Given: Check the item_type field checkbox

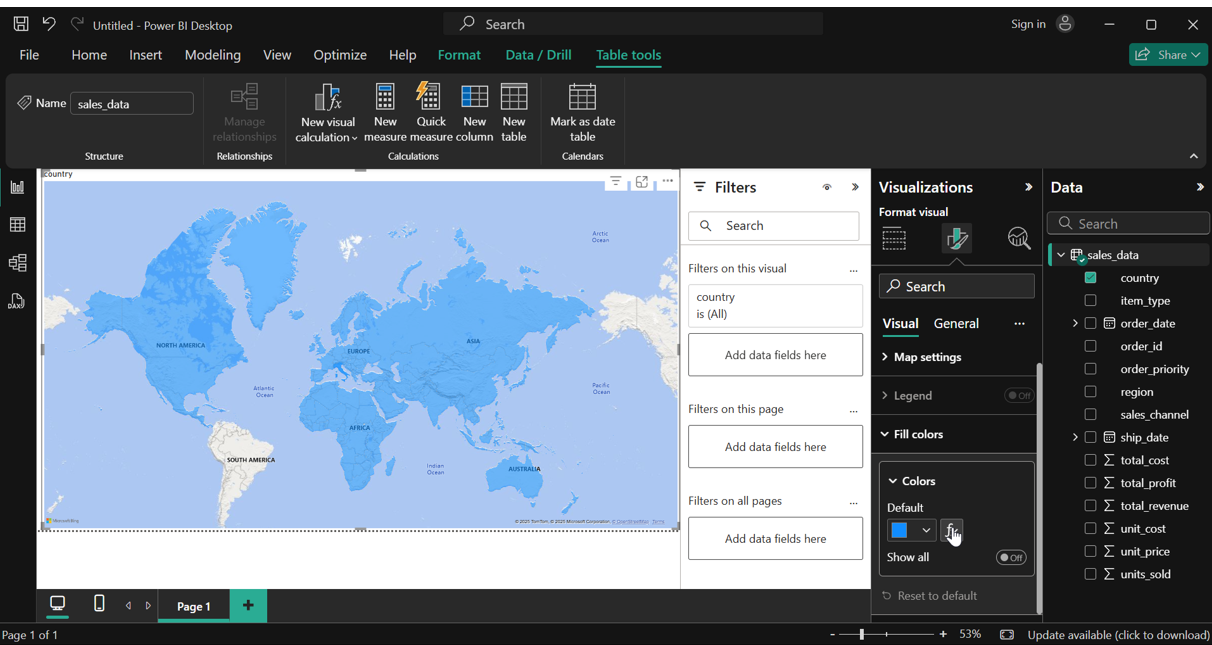Looking at the screenshot, I should [1091, 300].
